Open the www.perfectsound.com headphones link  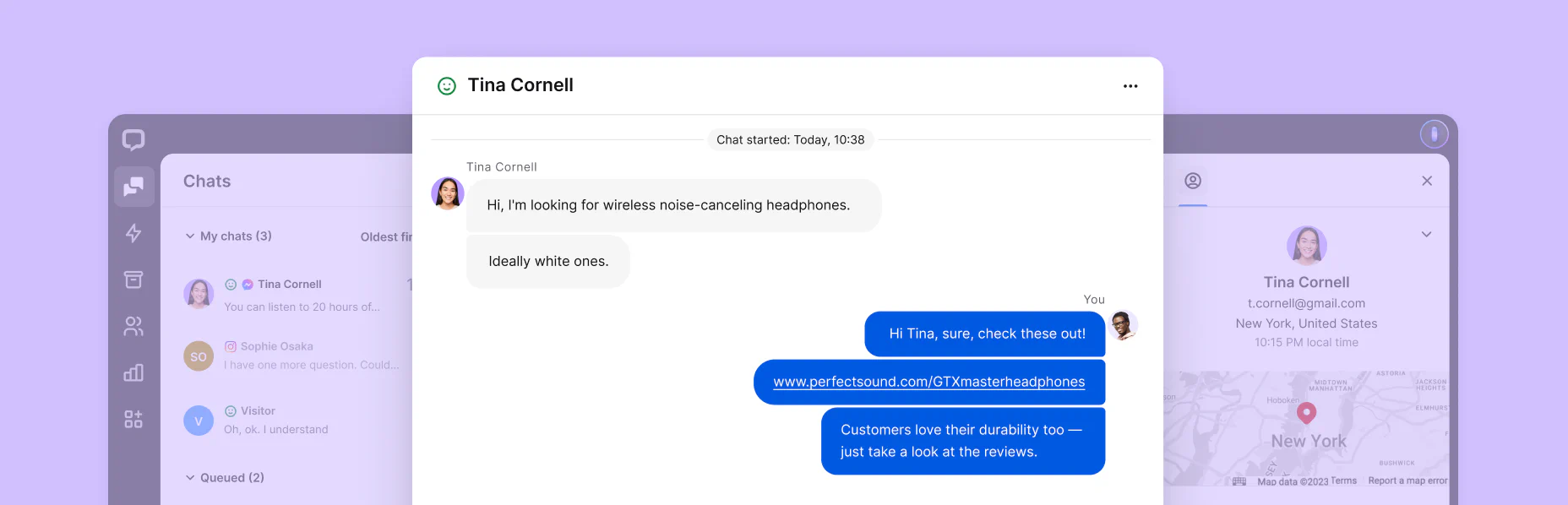pos(929,382)
